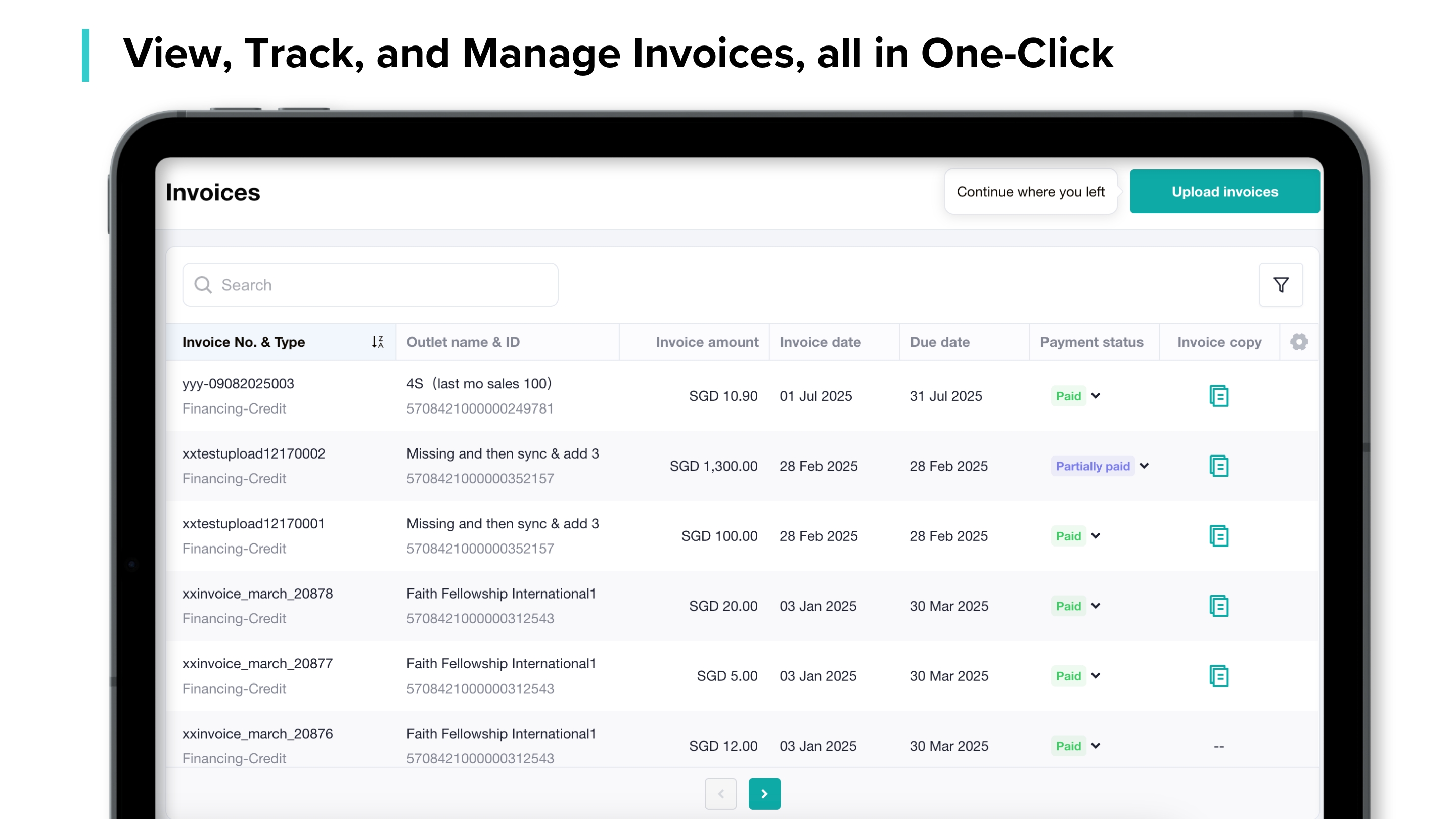The image size is (1456, 819).
Task: Click invoice number xxinvoice_march_20876
Action: click(257, 734)
